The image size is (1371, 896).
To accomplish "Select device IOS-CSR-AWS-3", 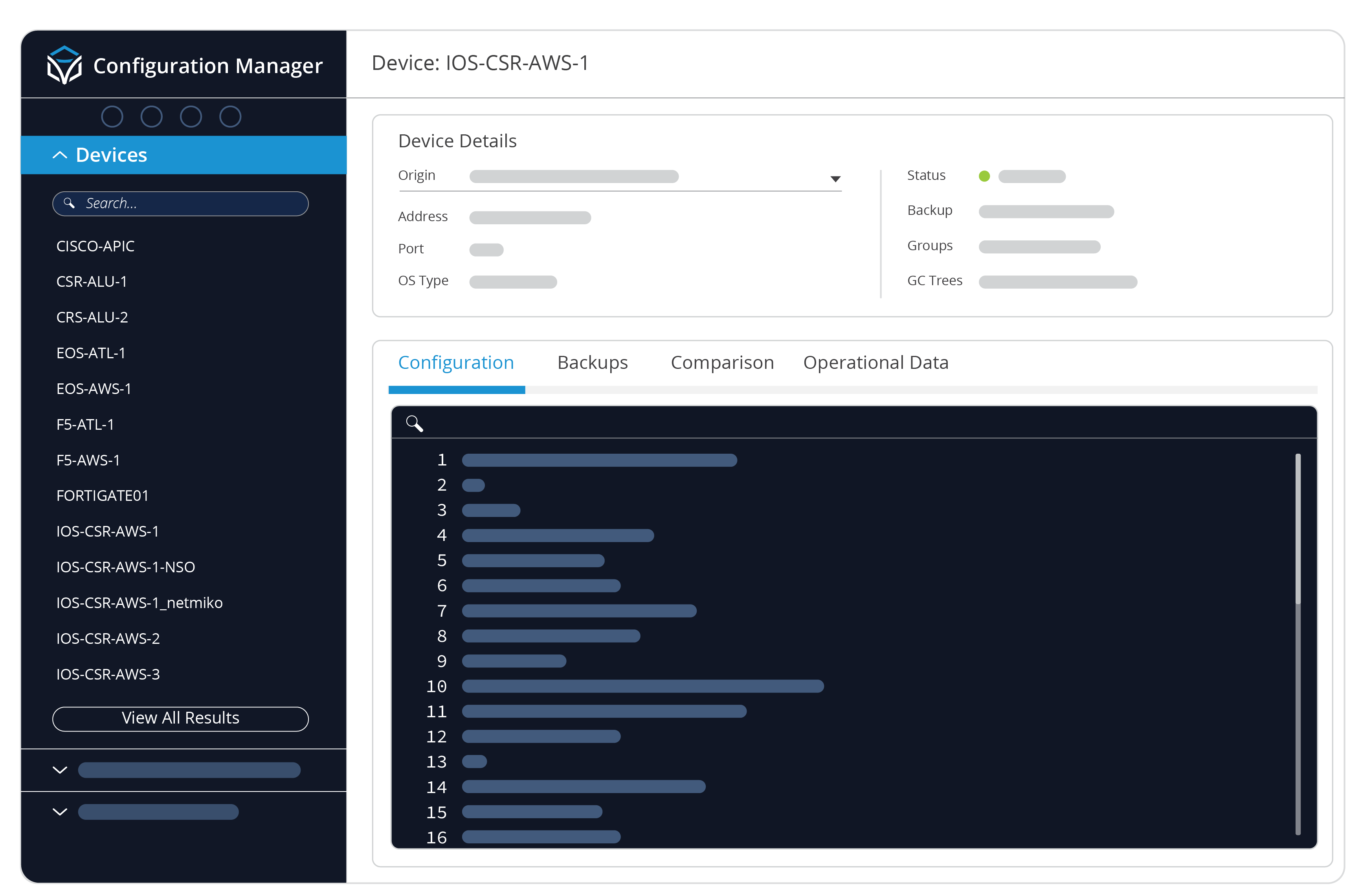I will pos(108,674).
